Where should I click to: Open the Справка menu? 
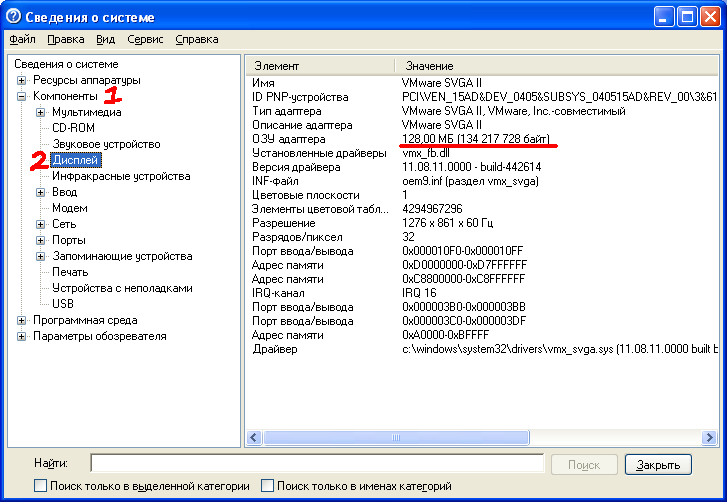[196, 40]
